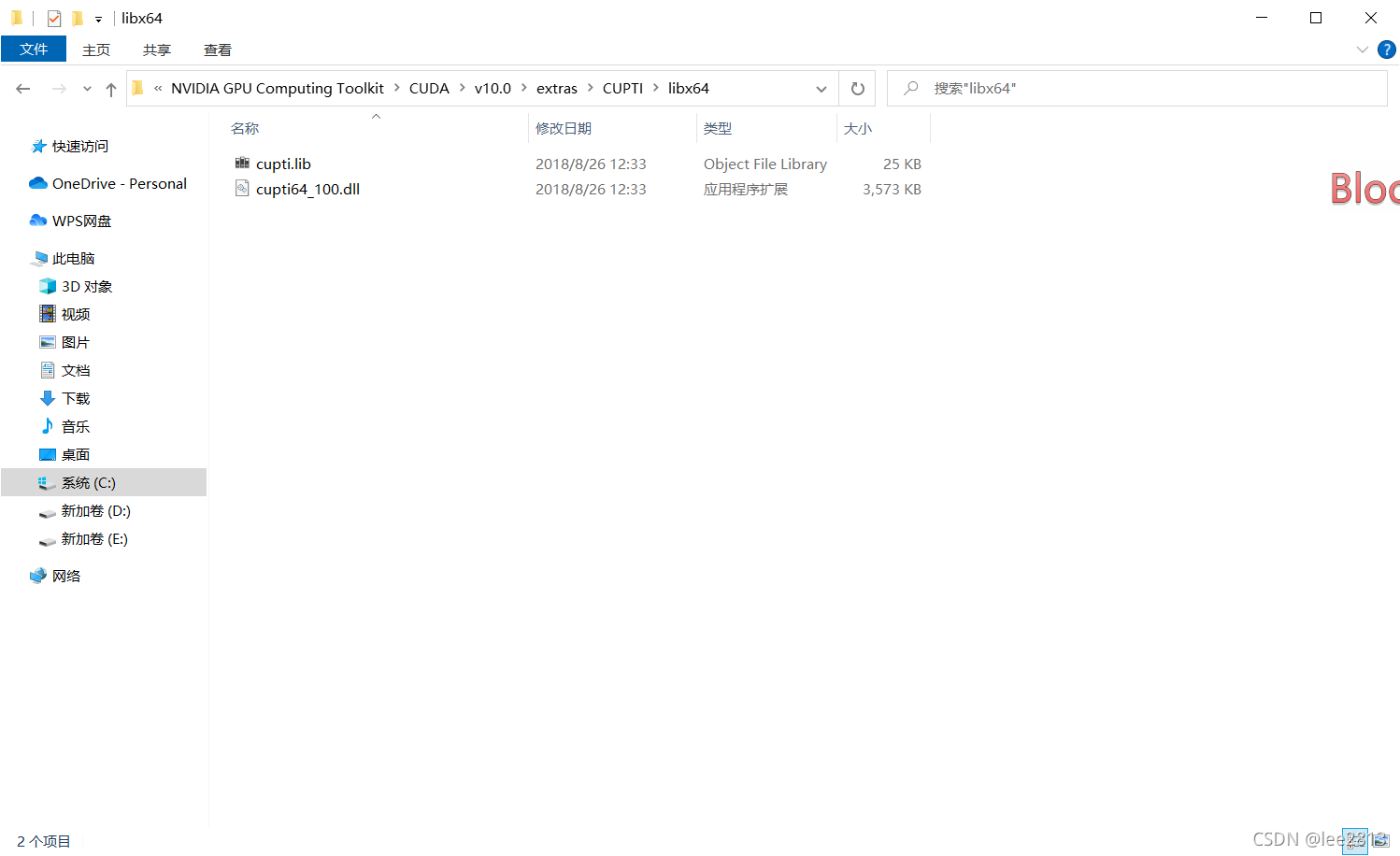This screenshot has height=856, width=1400.
Task: Expand the arrow after CUDA breadcrumb
Action: point(462,88)
